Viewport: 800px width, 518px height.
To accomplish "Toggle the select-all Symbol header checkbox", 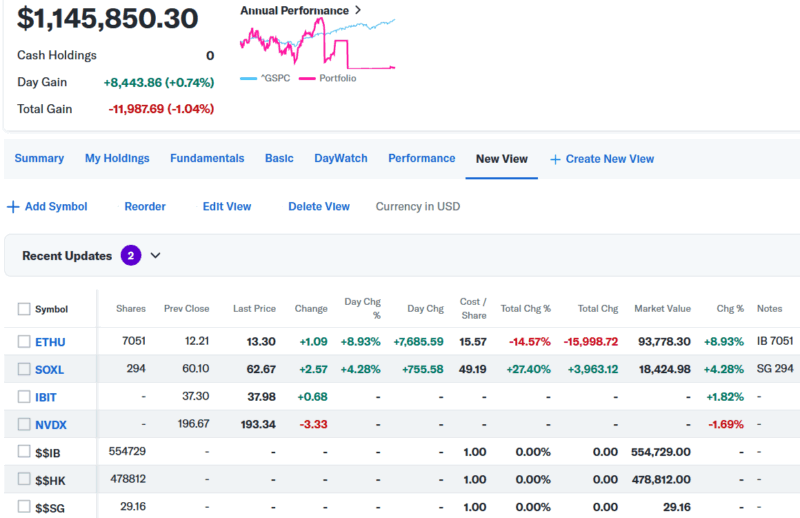I will coord(24,309).
